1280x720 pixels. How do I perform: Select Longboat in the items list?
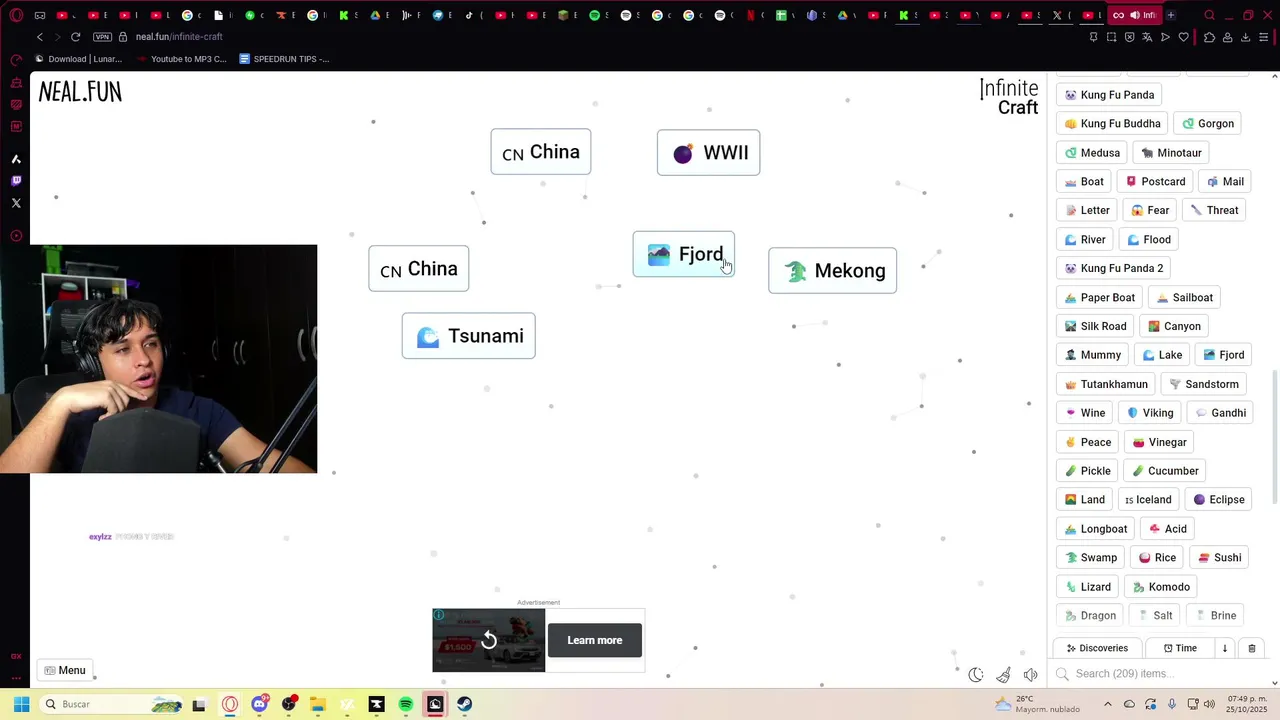coord(1096,529)
